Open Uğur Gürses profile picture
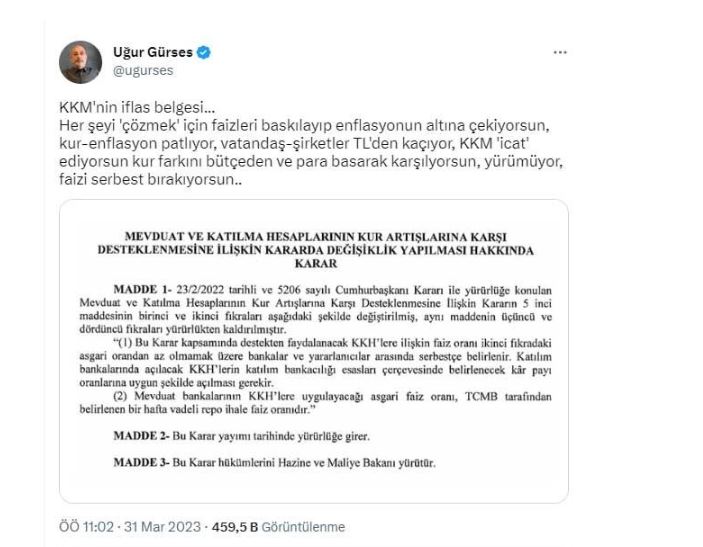Screen dimensions: 703x547 (x=80, y=62)
